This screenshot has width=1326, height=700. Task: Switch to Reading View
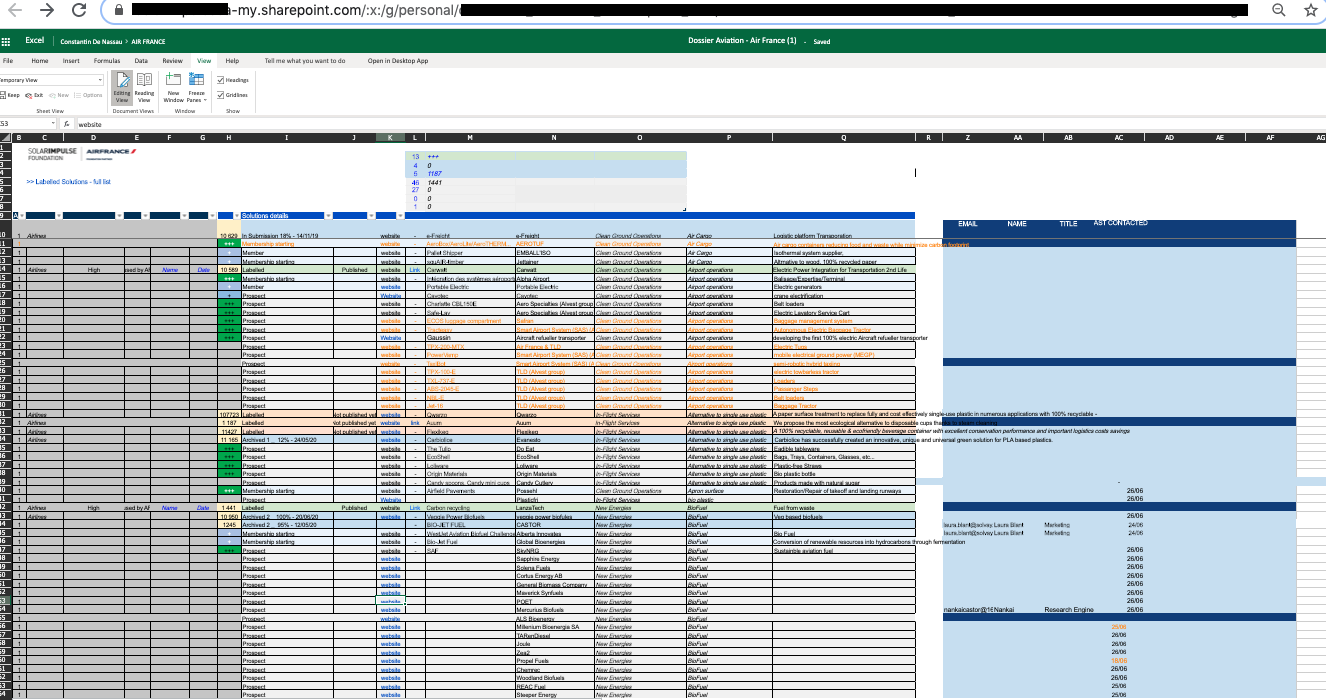point(144,88)
